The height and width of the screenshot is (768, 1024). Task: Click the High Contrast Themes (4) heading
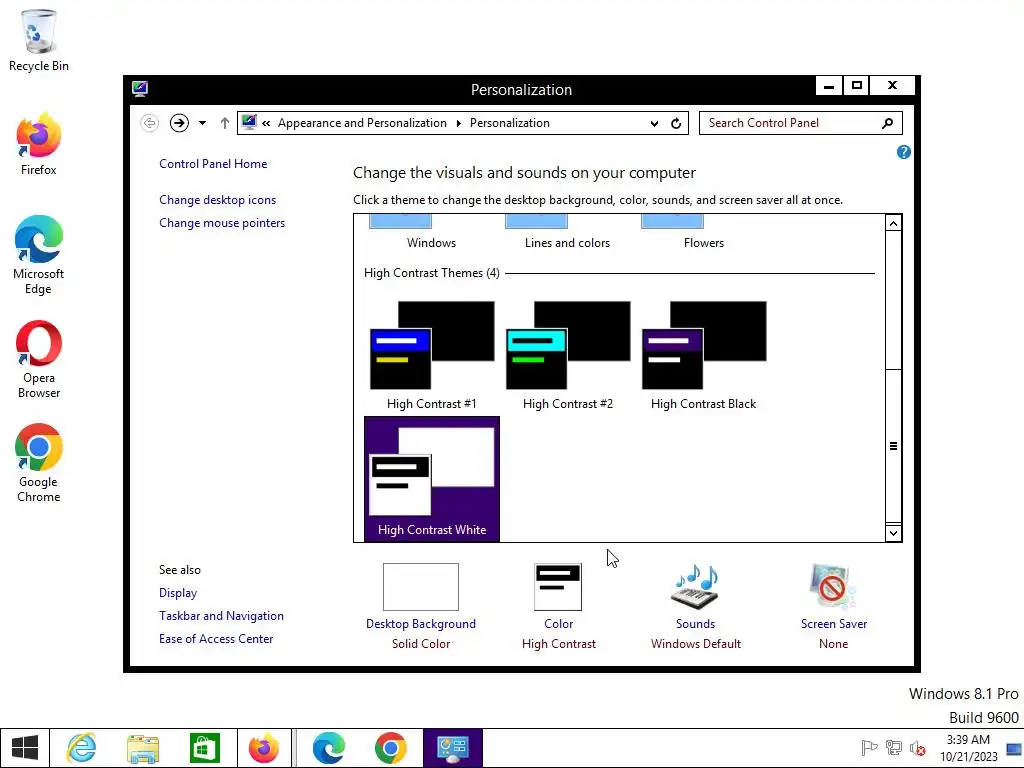(x=432, y=273)
